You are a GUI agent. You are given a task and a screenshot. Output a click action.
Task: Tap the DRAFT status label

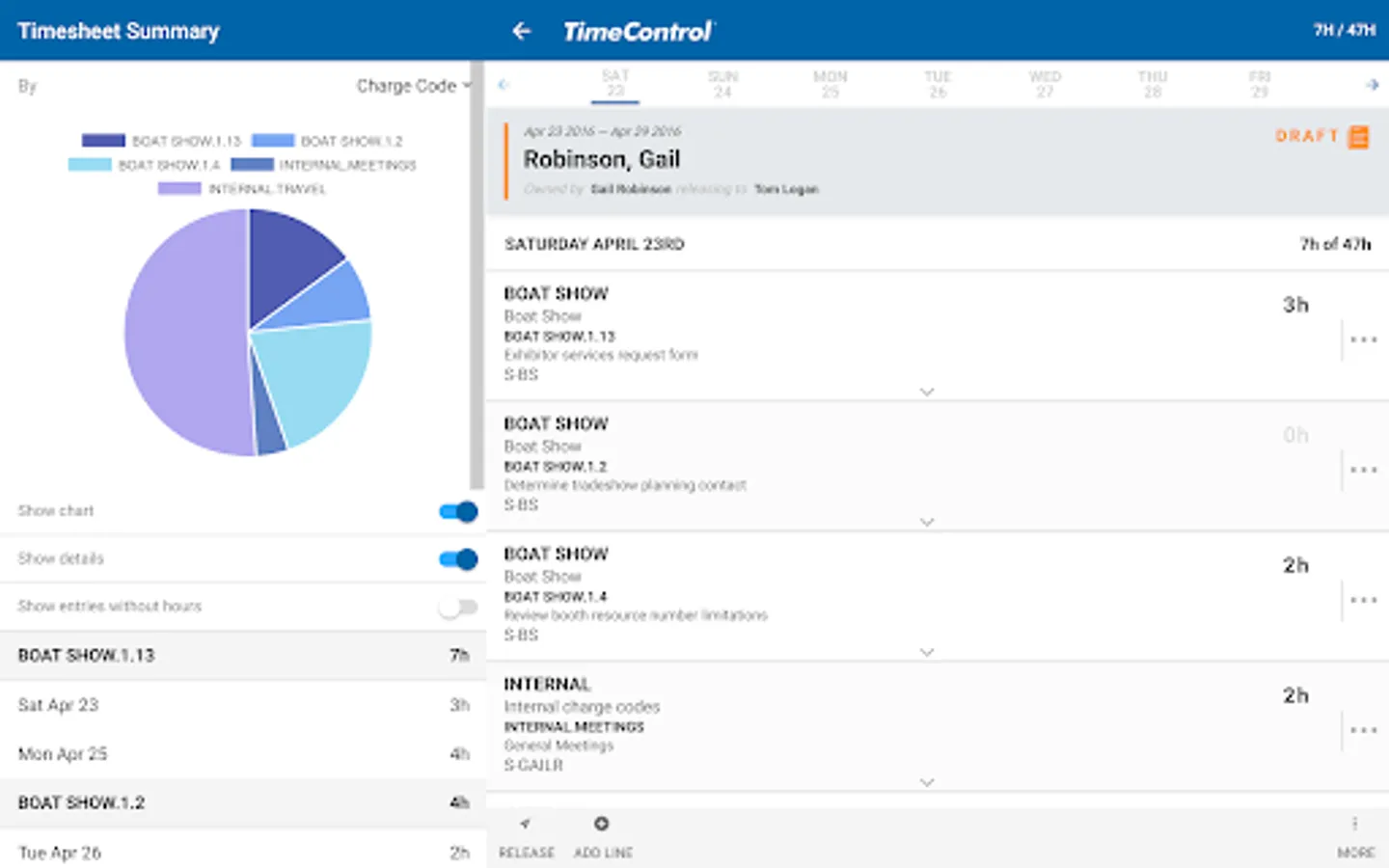pos(1307,136)
